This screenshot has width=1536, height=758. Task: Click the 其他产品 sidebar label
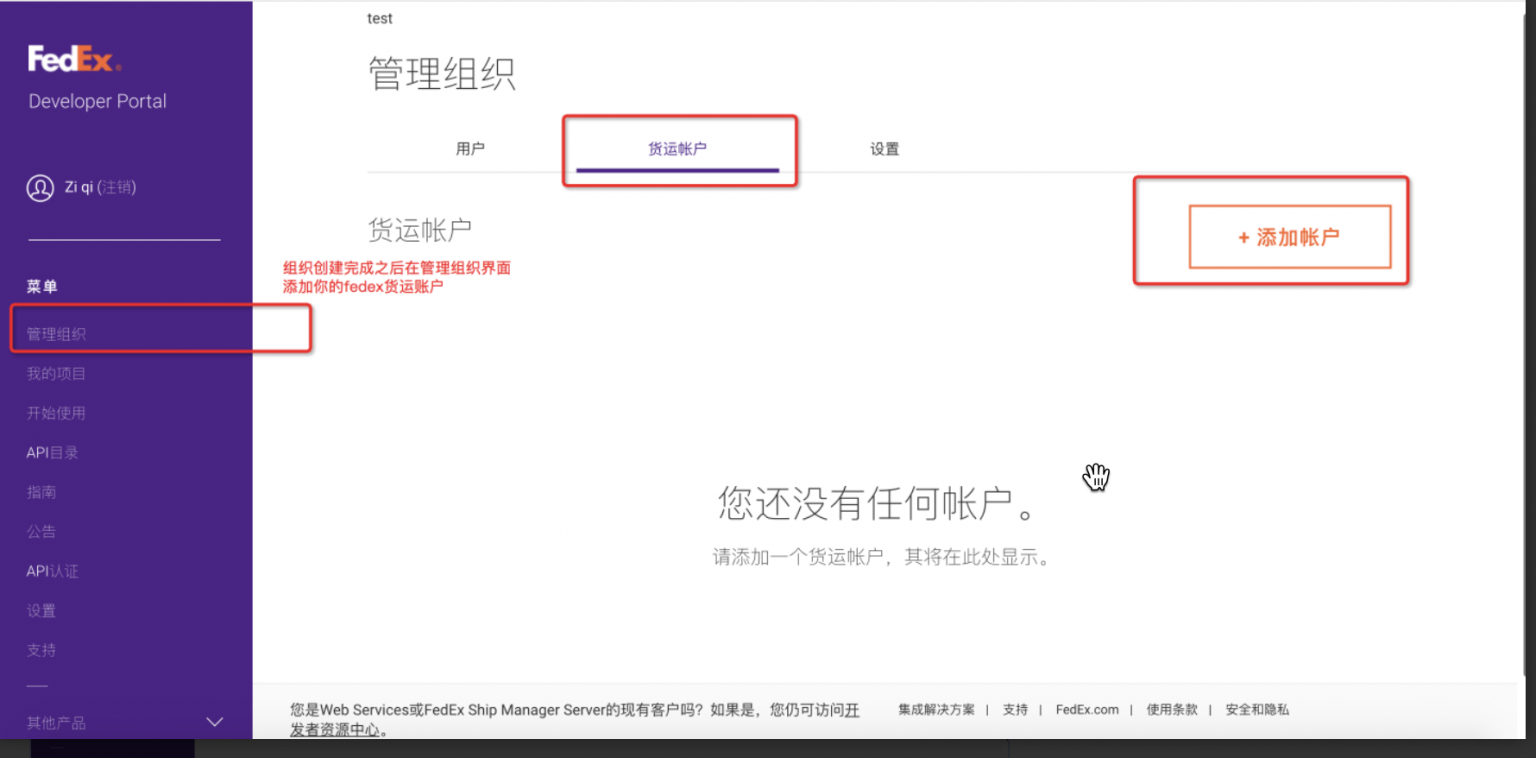click(56, 723)
